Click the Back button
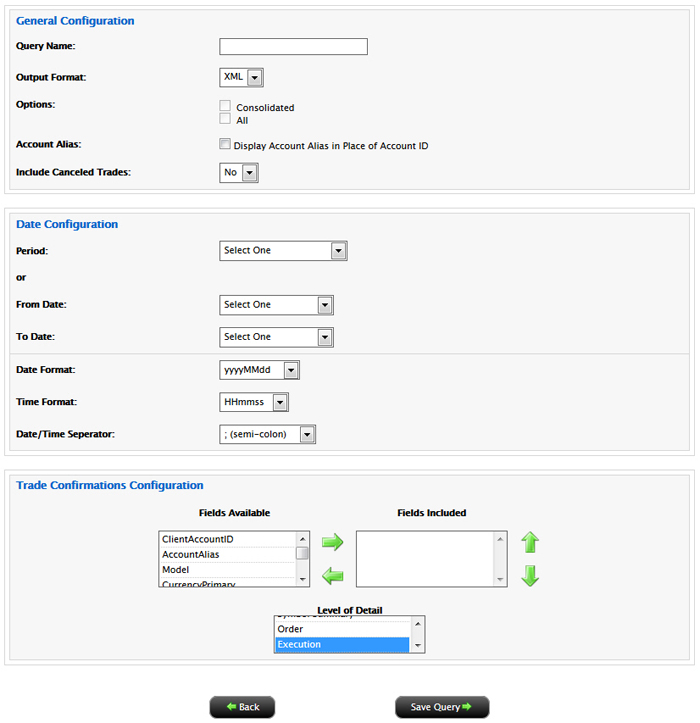700x723 pixels. pos(242,707)
